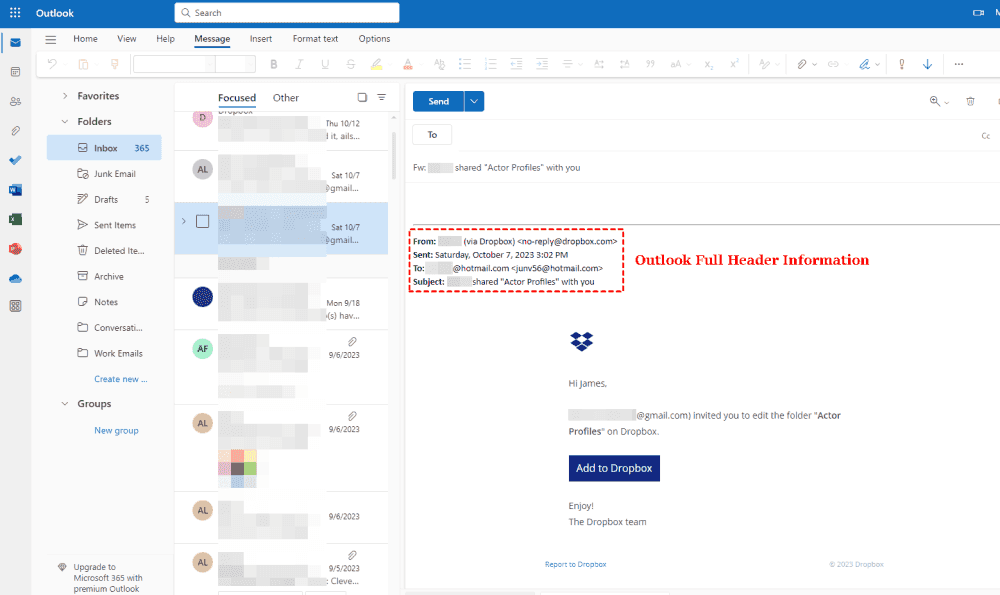The height and width of the screenshot is (595, 1000).
Task: Discard the draft with trash icon
Action: [x=970, y=101]
